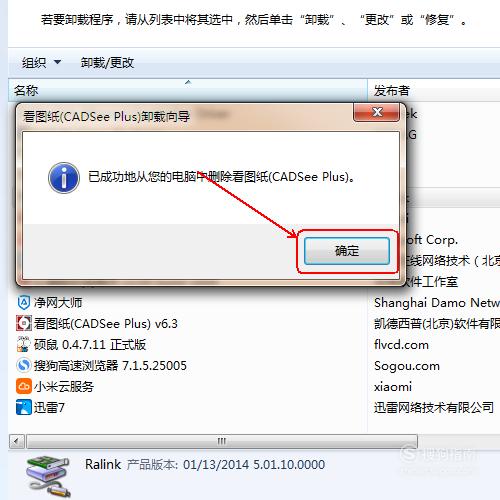500x500 pixels.
Task: Click the 确定 button in the dialog
Action: coord(347,251)
